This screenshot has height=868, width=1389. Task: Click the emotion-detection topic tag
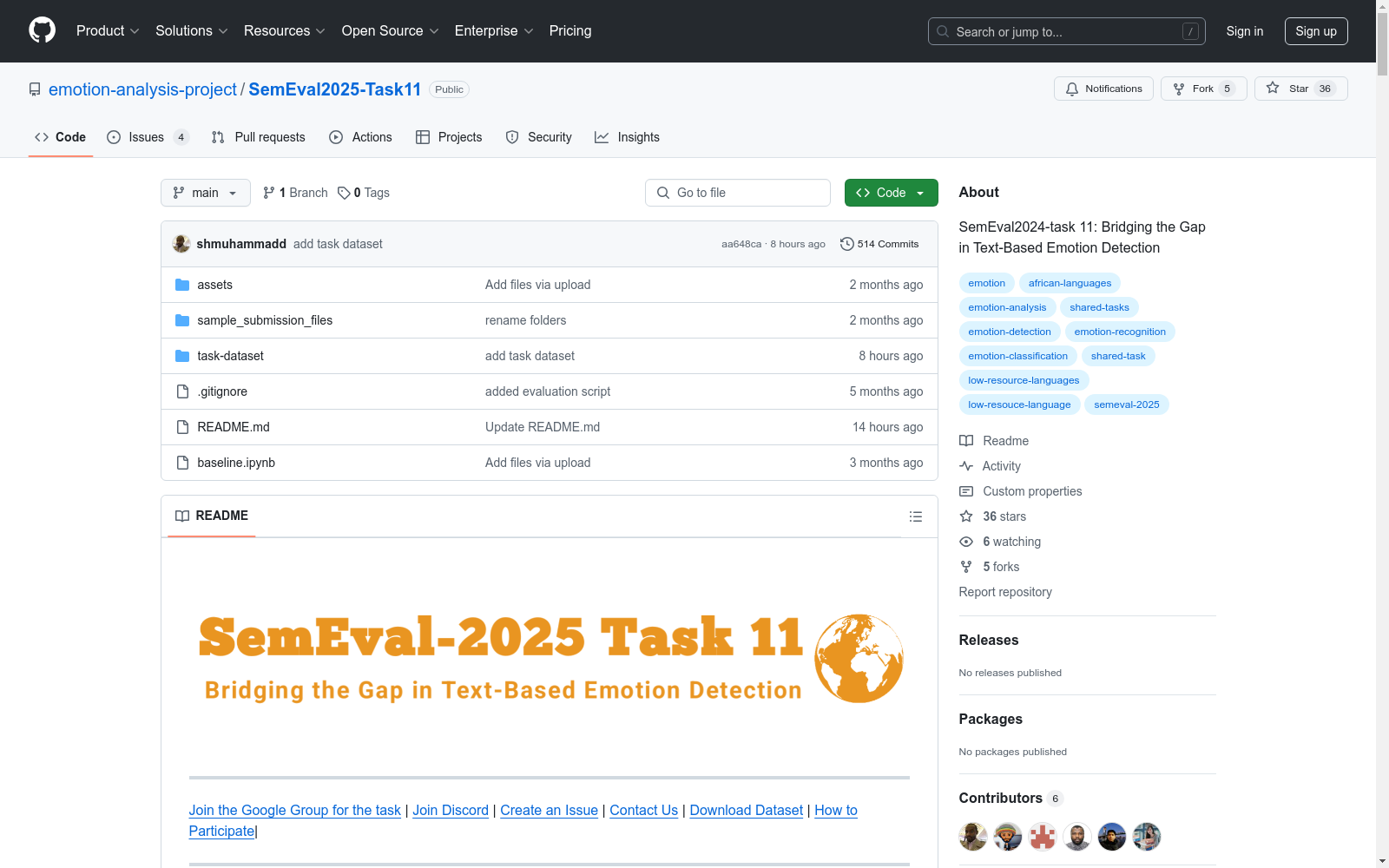[x=1010, y=332]
